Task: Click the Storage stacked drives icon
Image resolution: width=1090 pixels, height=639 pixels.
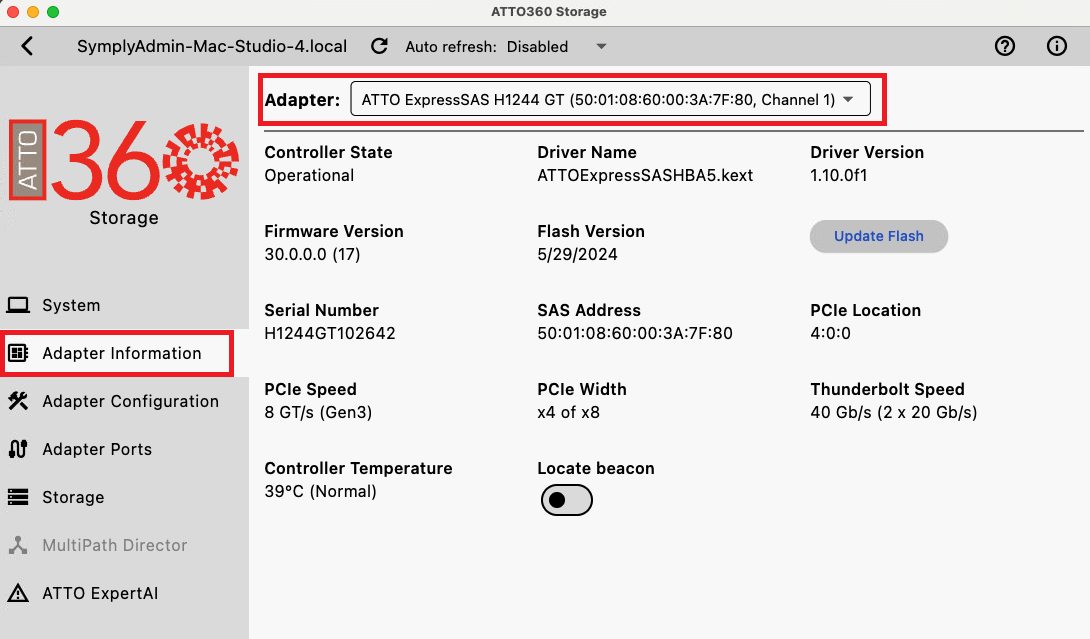Action: click(x=18, y=497)
